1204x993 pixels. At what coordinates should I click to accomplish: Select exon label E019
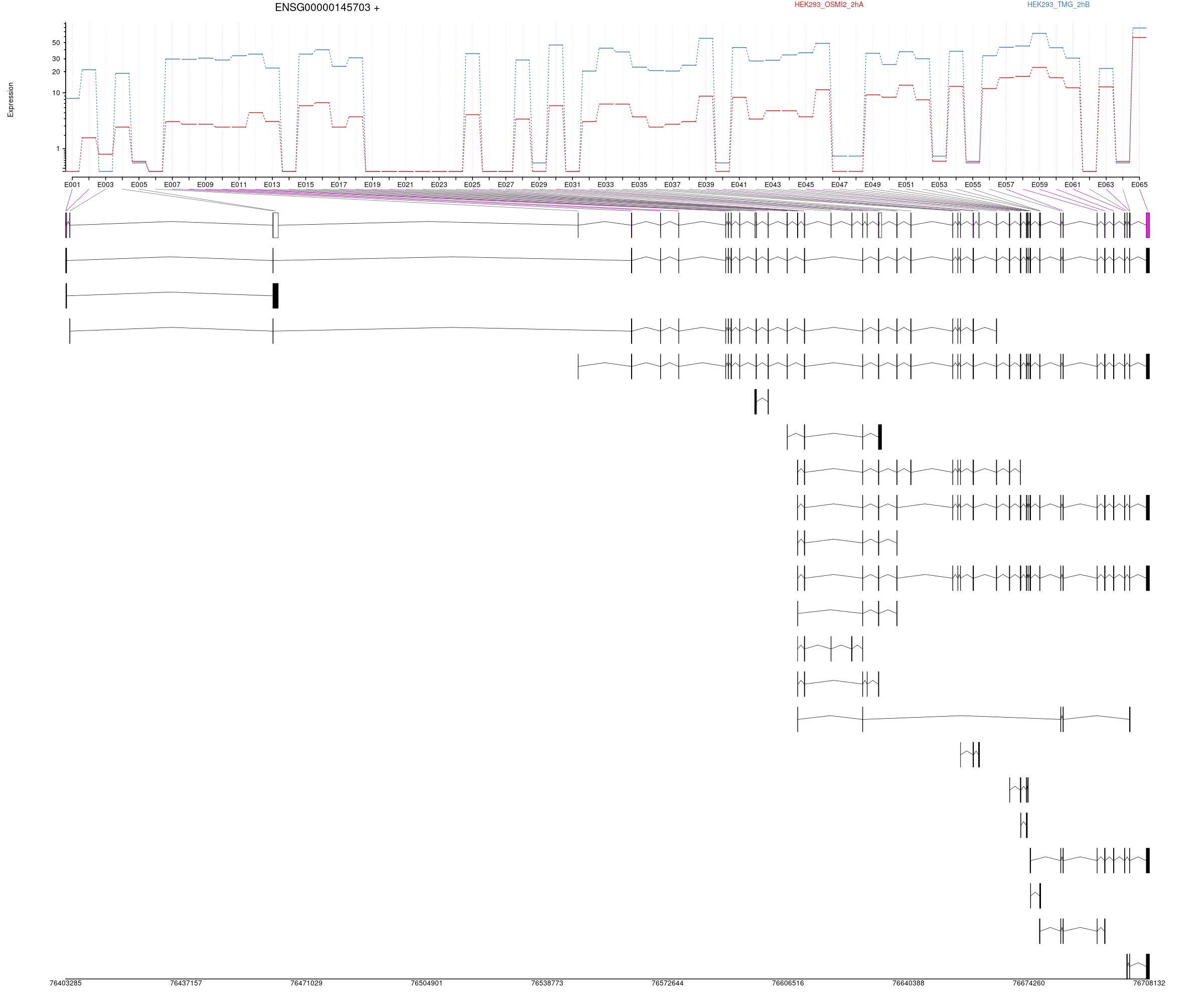pos(372,185)
